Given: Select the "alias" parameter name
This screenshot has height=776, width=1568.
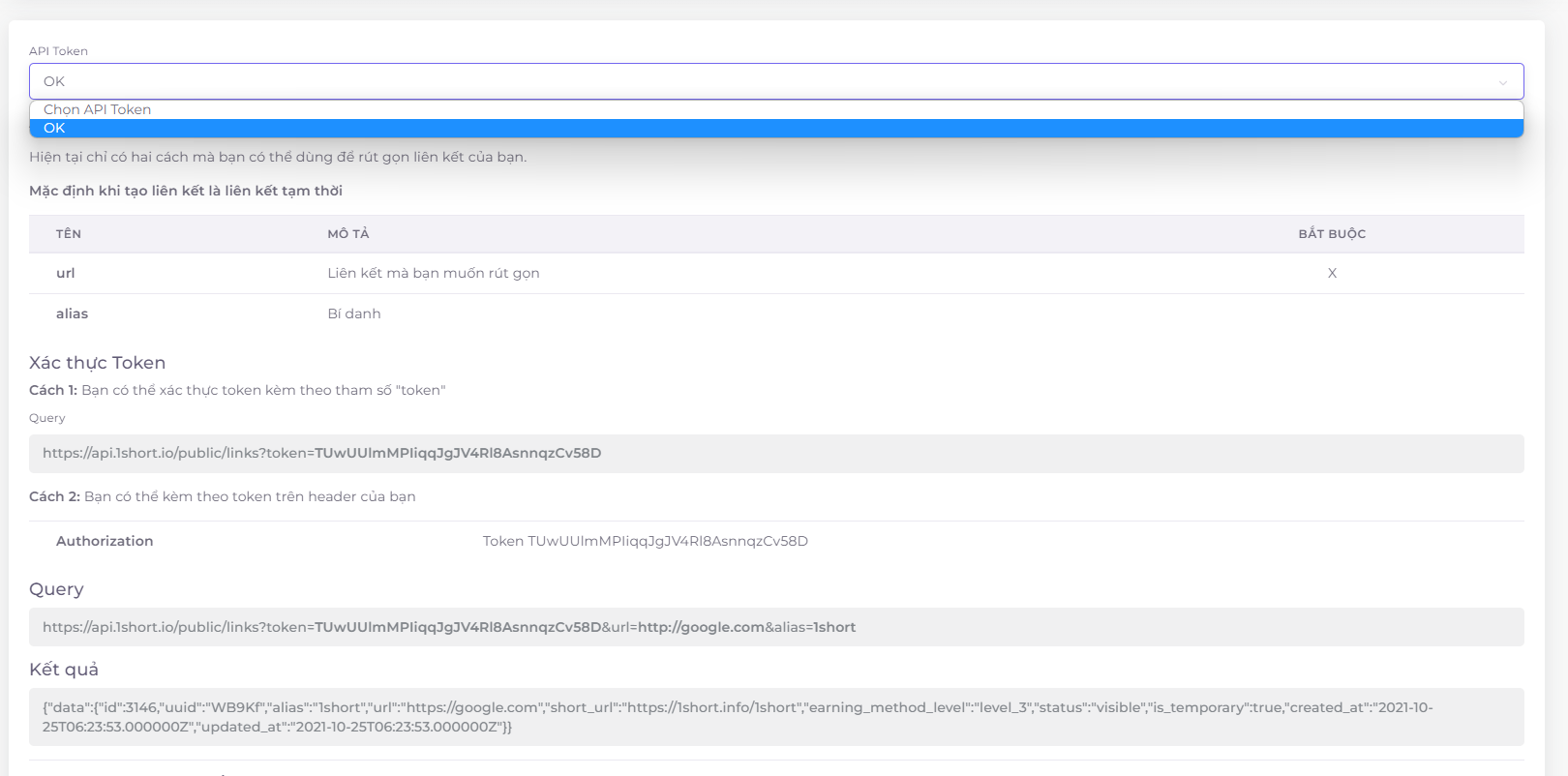Looking at the screenshot, I should (72, 313).
